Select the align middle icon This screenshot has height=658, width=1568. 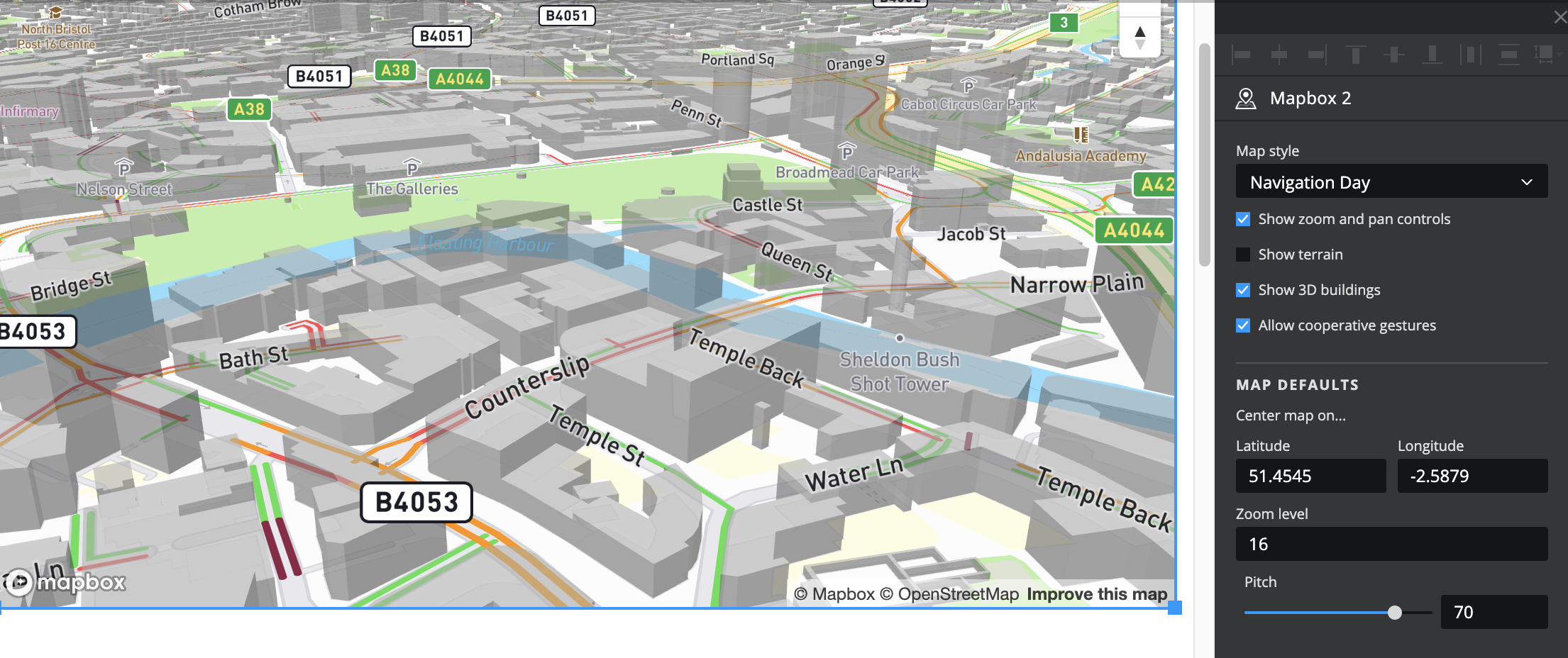coord(1394,55)
